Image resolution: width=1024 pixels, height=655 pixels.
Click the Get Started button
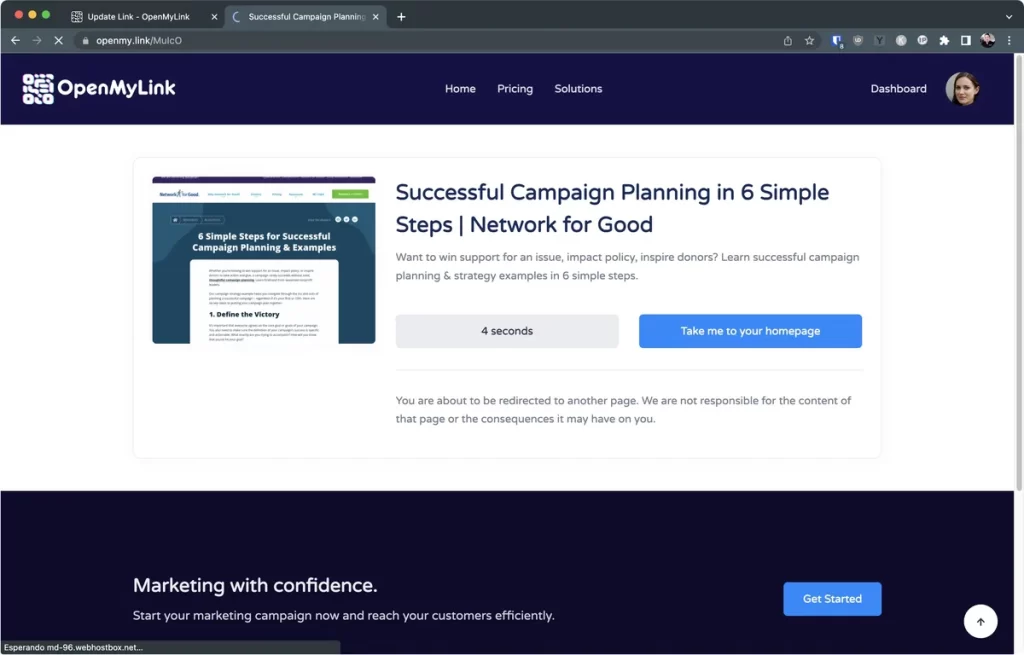tap(832, 599)
